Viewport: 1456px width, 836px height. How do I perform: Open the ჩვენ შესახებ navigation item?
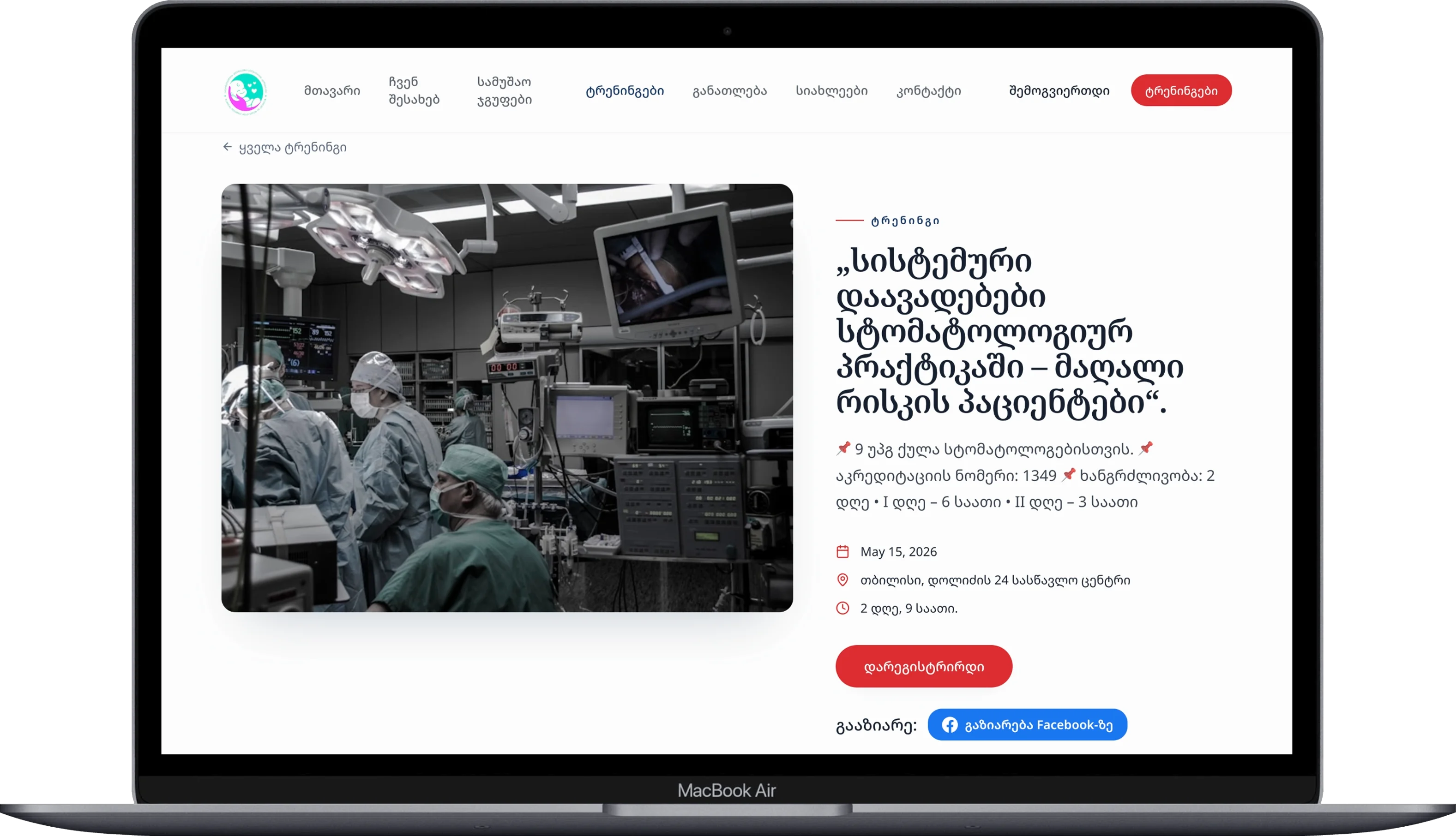414,91
